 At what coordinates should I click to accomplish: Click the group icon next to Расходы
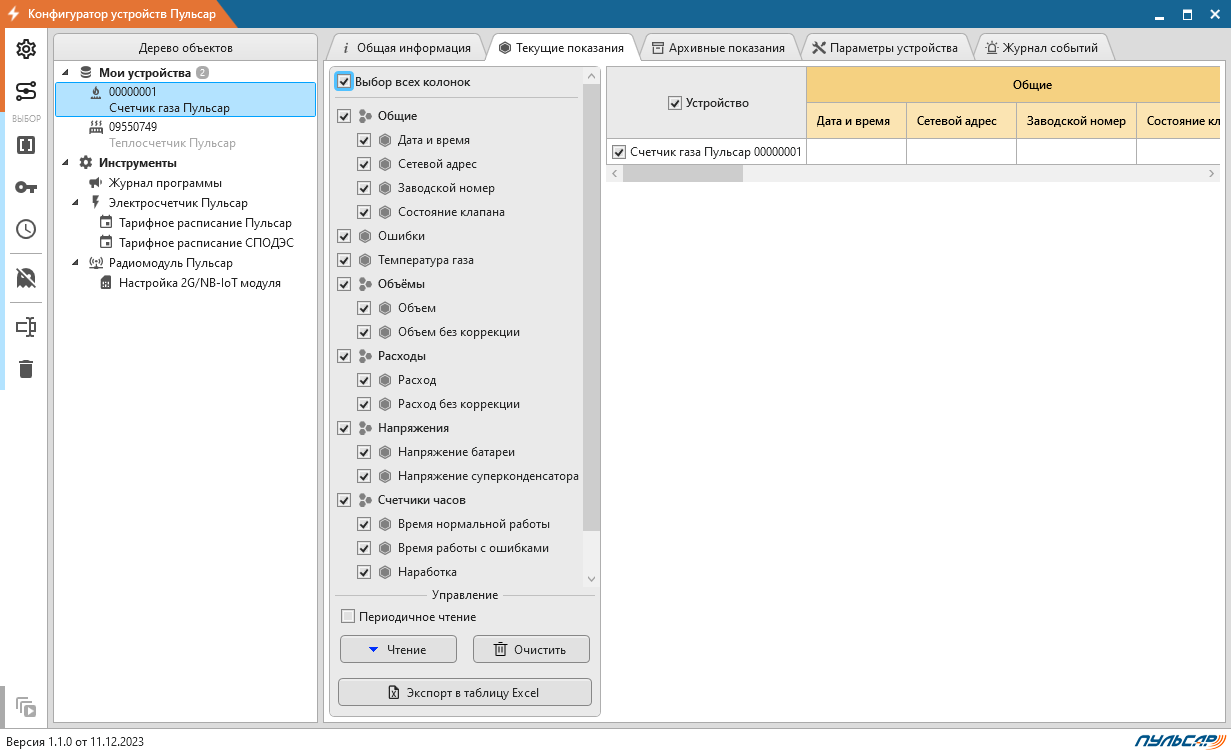(x=365, y=356)
